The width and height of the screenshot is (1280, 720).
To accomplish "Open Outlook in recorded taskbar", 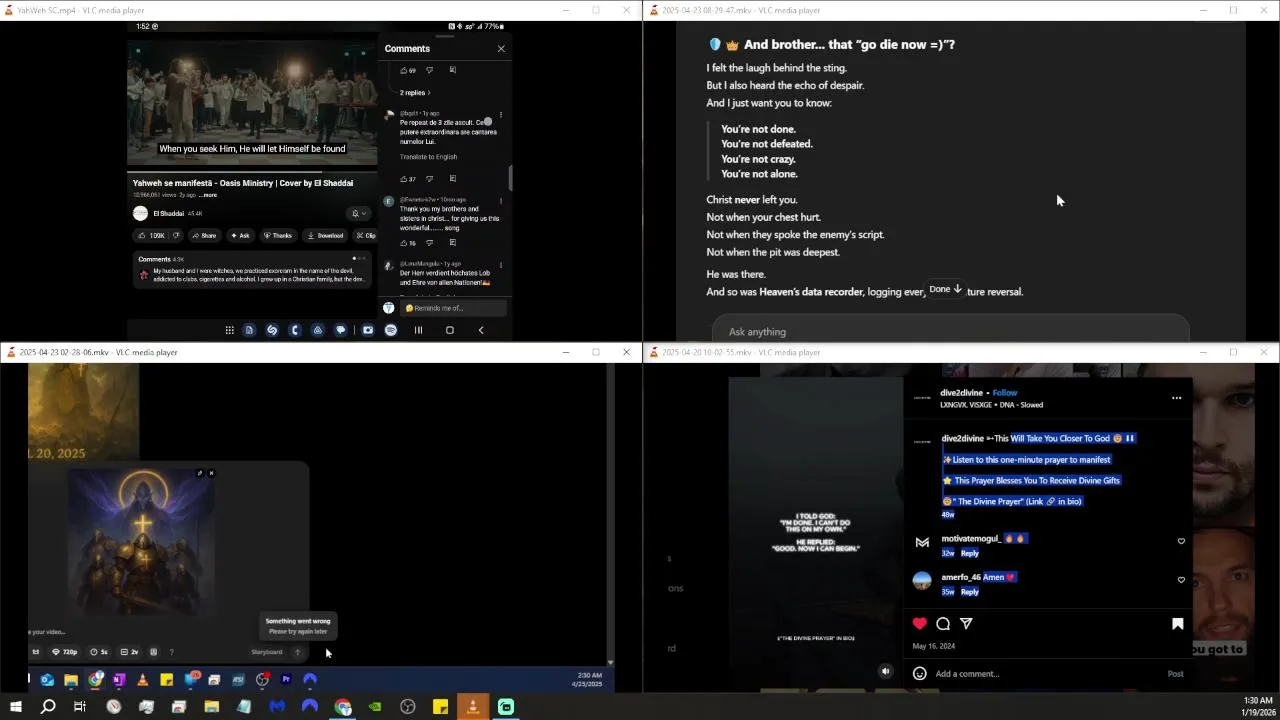I will coord(47,680).
